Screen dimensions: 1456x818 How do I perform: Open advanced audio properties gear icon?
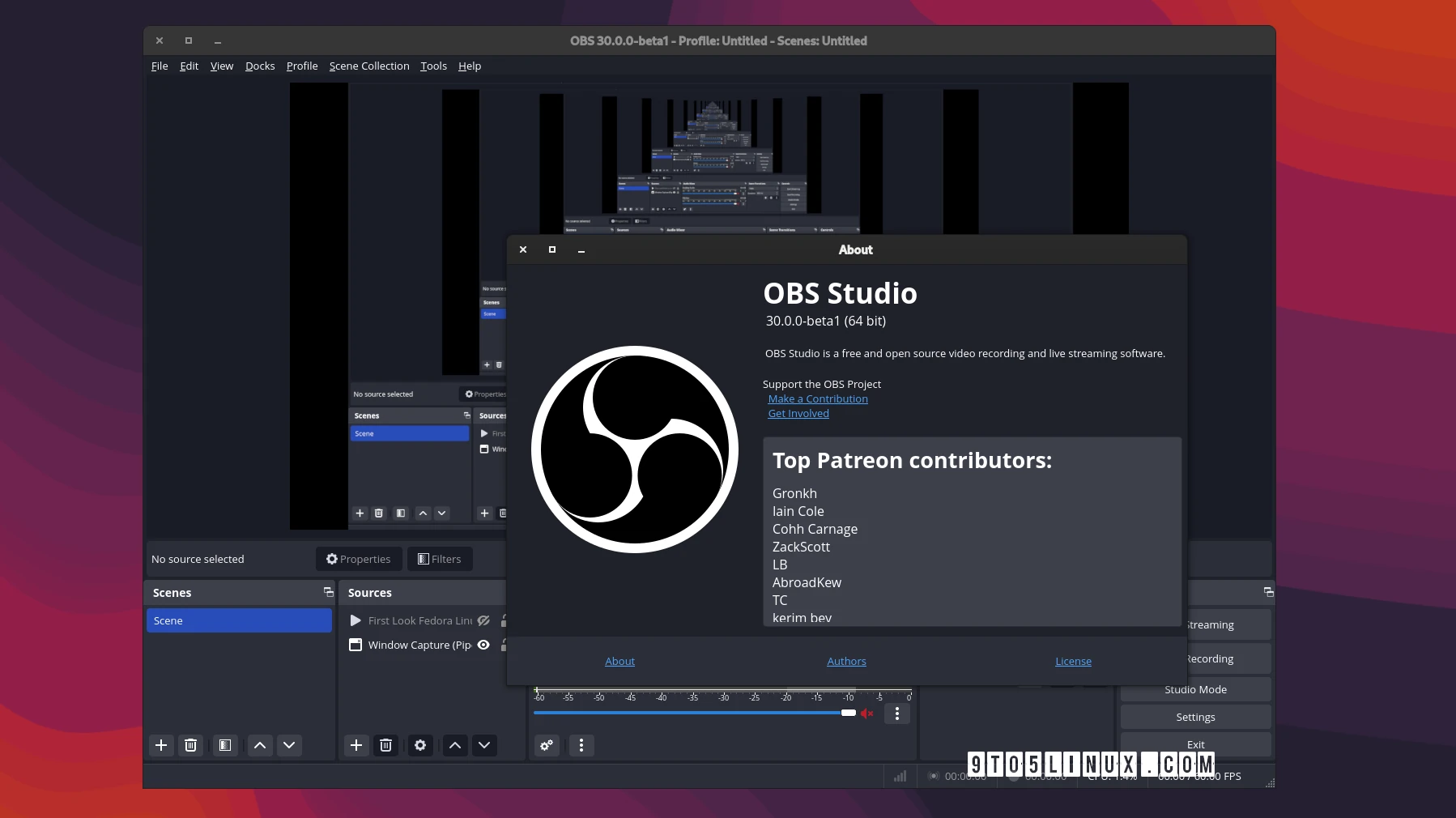[547, 745]
